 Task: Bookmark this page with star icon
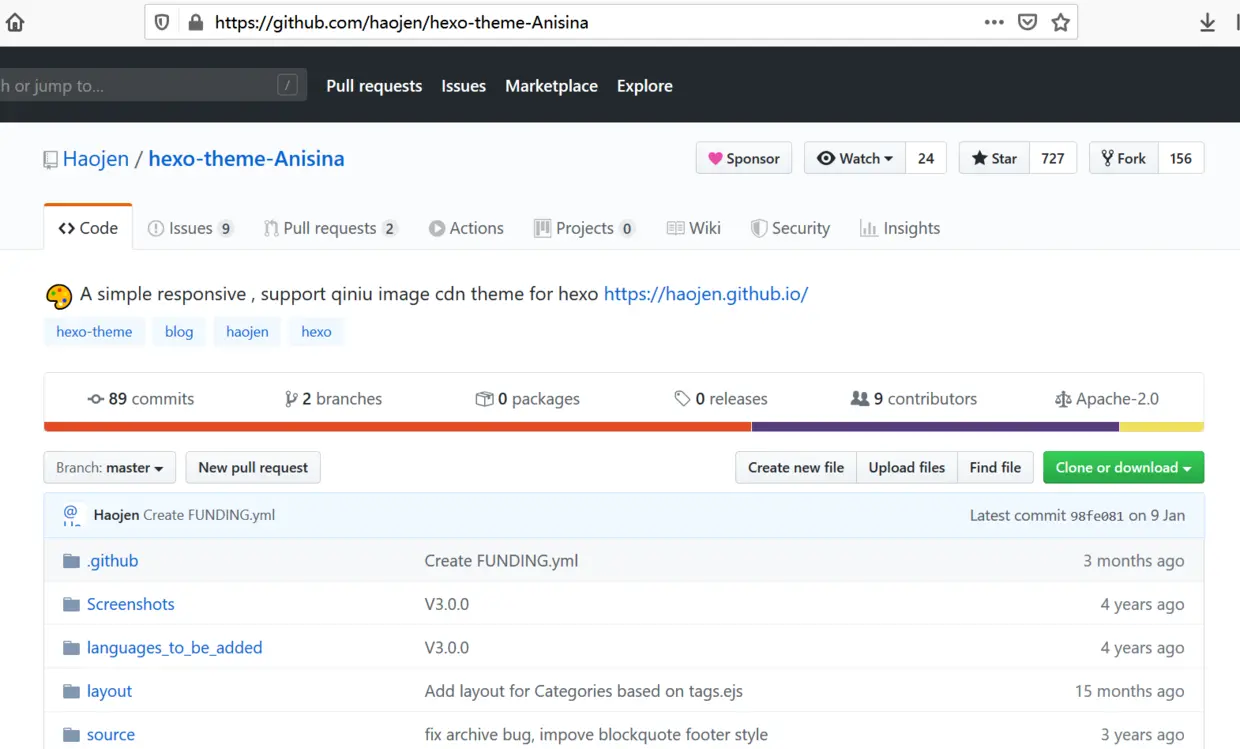point(1061,22)
